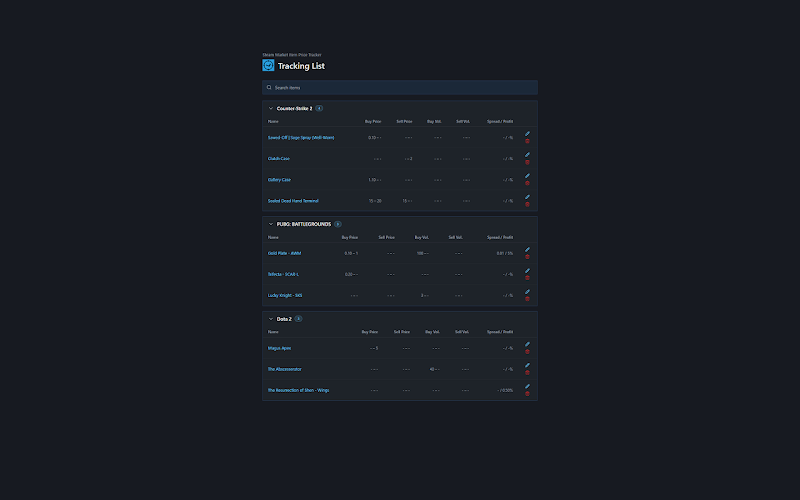The image size is (800, 500).
Task: Open the Sawed-Off Sage Spray item link
Action: pyautogui.click(x=301, y=138)
